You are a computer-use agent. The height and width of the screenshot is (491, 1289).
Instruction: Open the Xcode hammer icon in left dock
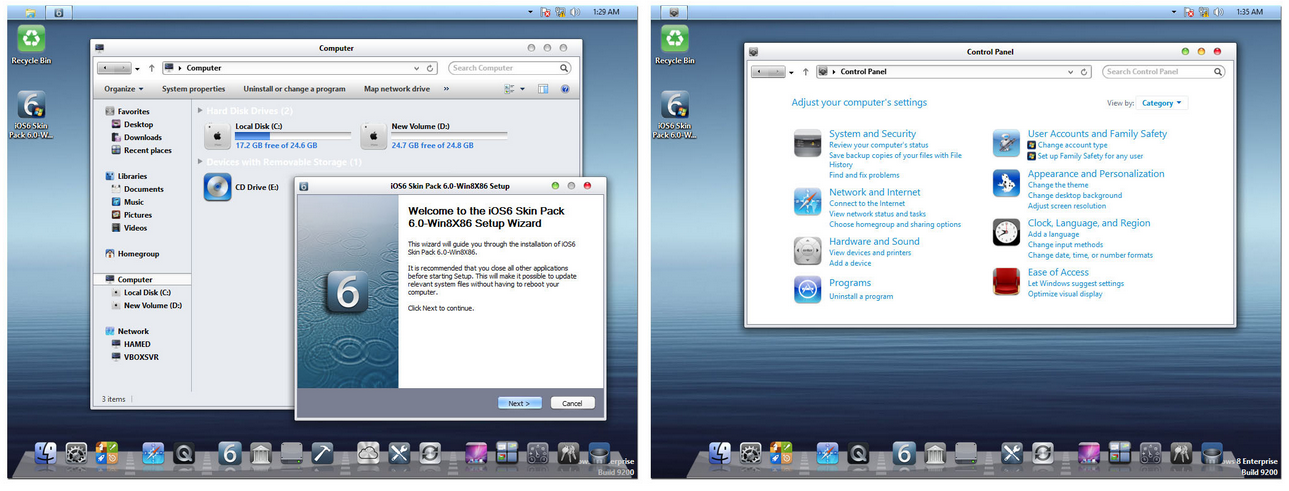[322, 454]
